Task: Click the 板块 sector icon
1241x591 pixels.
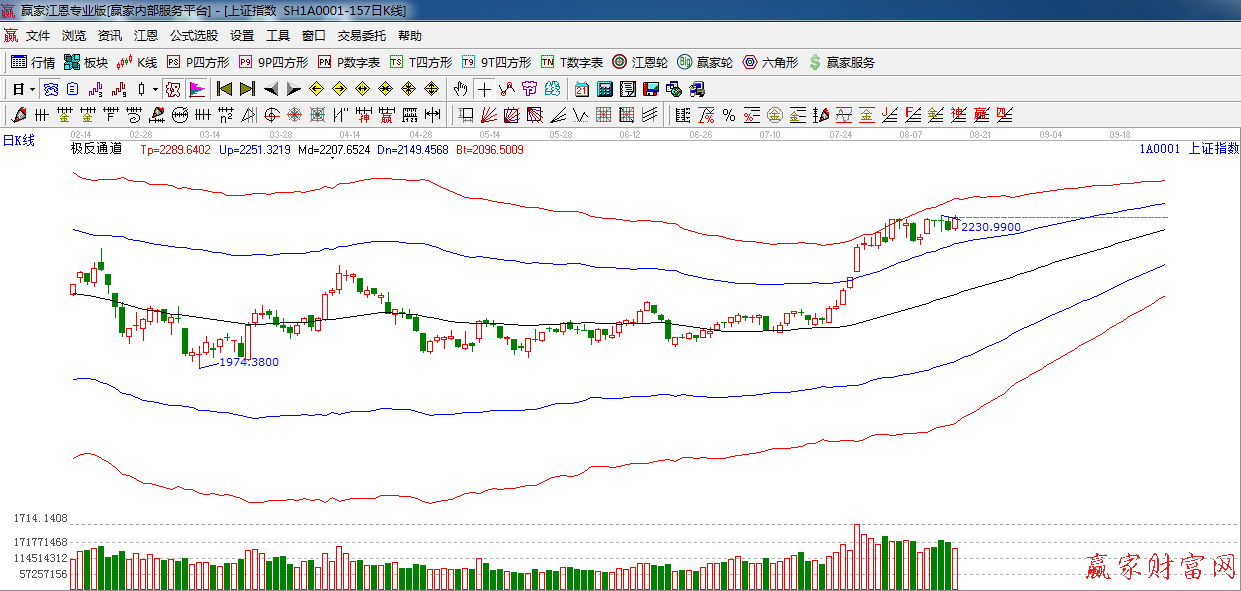Action: [x=85, y=62]
